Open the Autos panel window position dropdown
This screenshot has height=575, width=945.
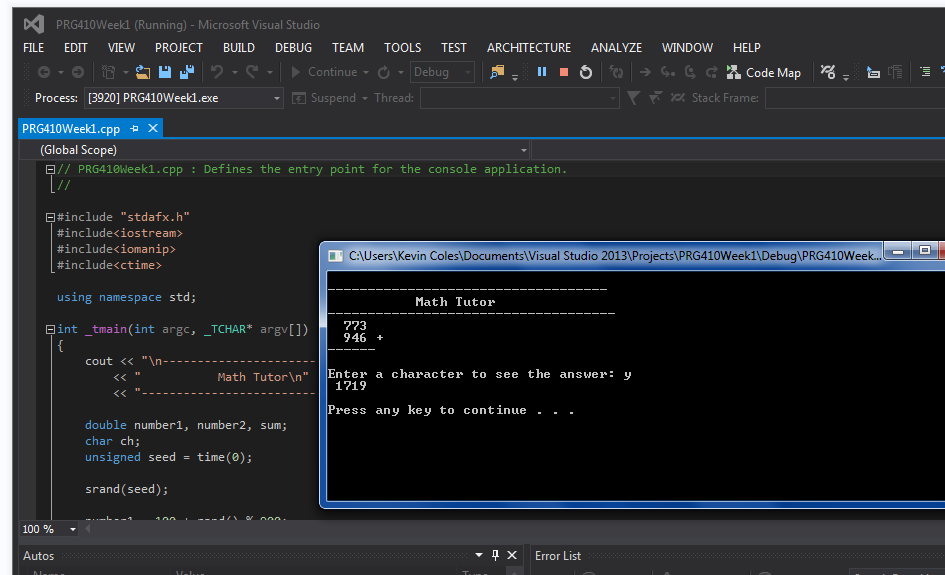click(479, 555)
